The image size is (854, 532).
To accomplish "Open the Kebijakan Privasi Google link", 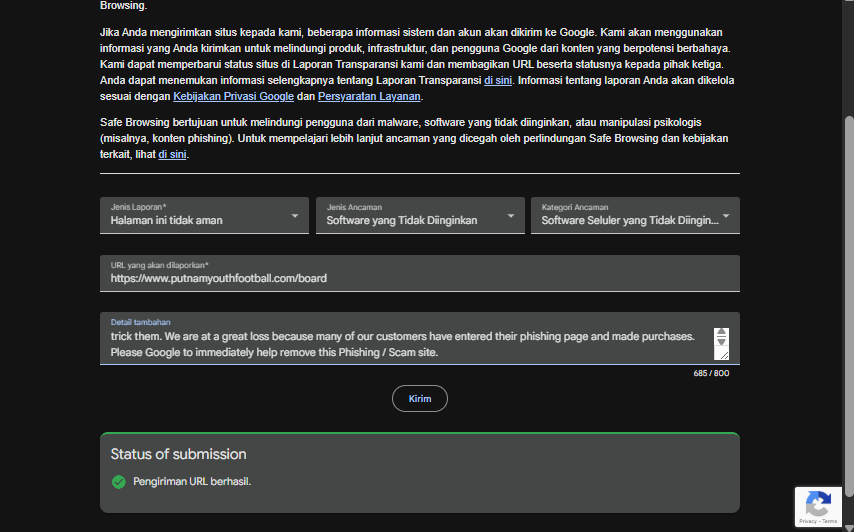I will [x=233, y=96].
